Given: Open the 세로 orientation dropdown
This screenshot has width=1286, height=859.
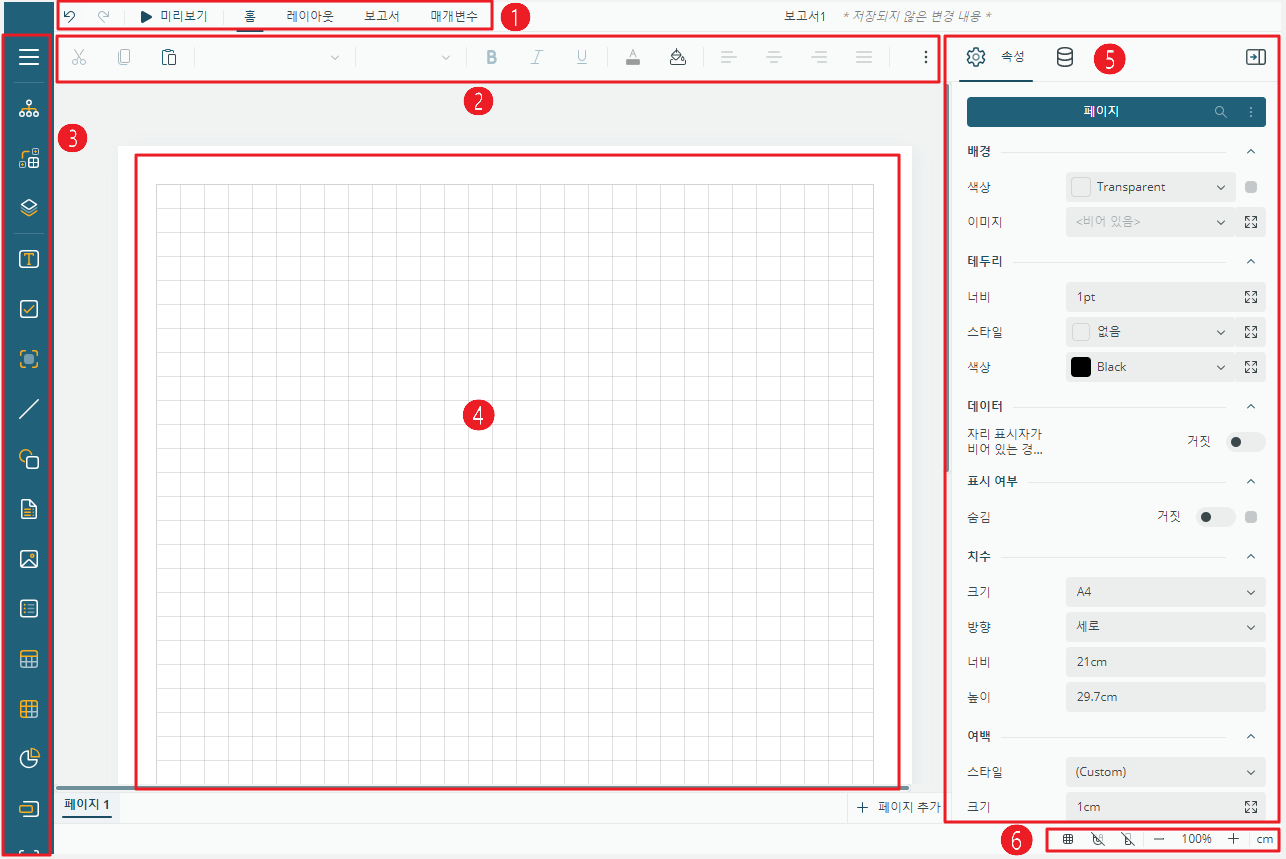Looking at the screenshot, I should [x=1166, y=627].
